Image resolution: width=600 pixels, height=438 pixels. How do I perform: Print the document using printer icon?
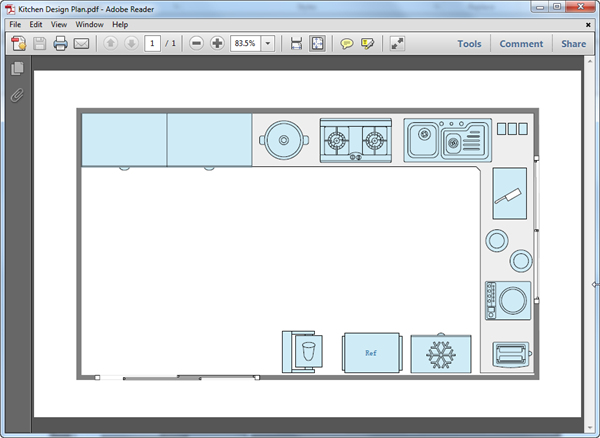pos(60,44)
